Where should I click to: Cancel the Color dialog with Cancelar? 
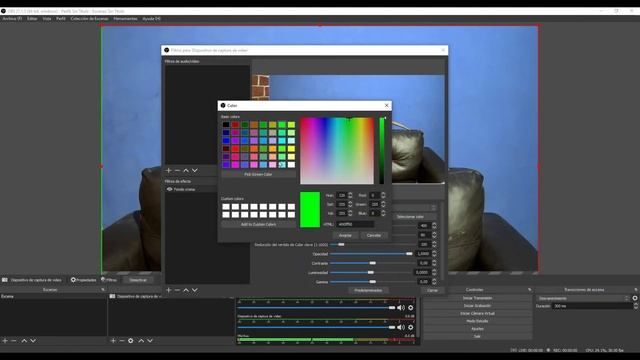click(374, 236)
